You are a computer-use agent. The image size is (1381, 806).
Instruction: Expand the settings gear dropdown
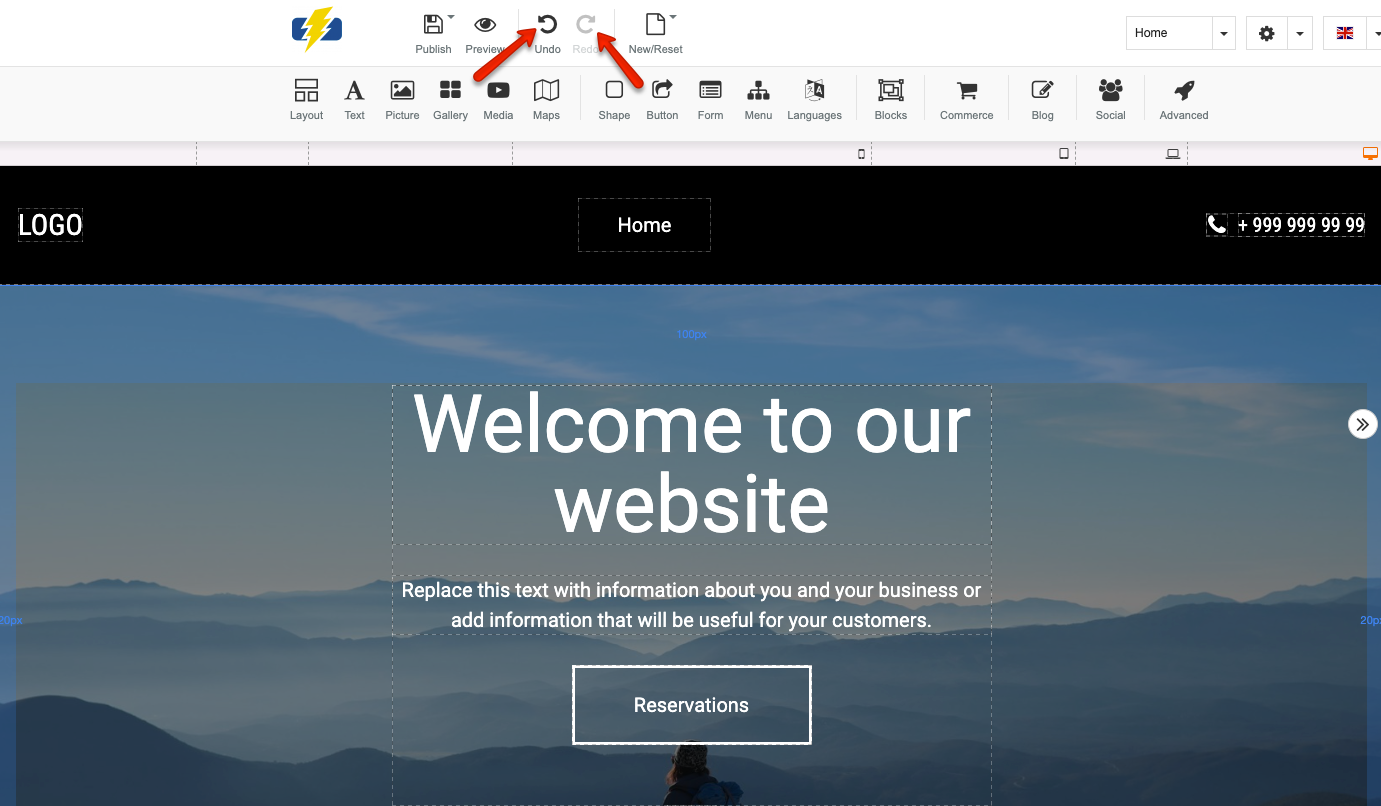[1299, 32]
